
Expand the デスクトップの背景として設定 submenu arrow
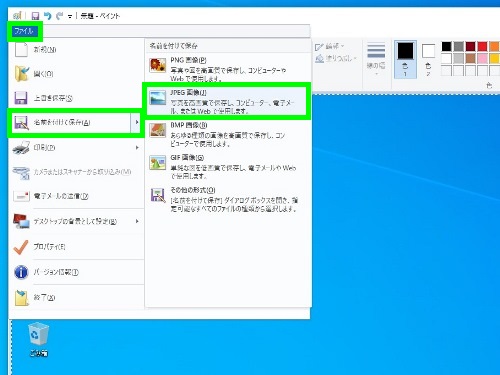(137, 221)
